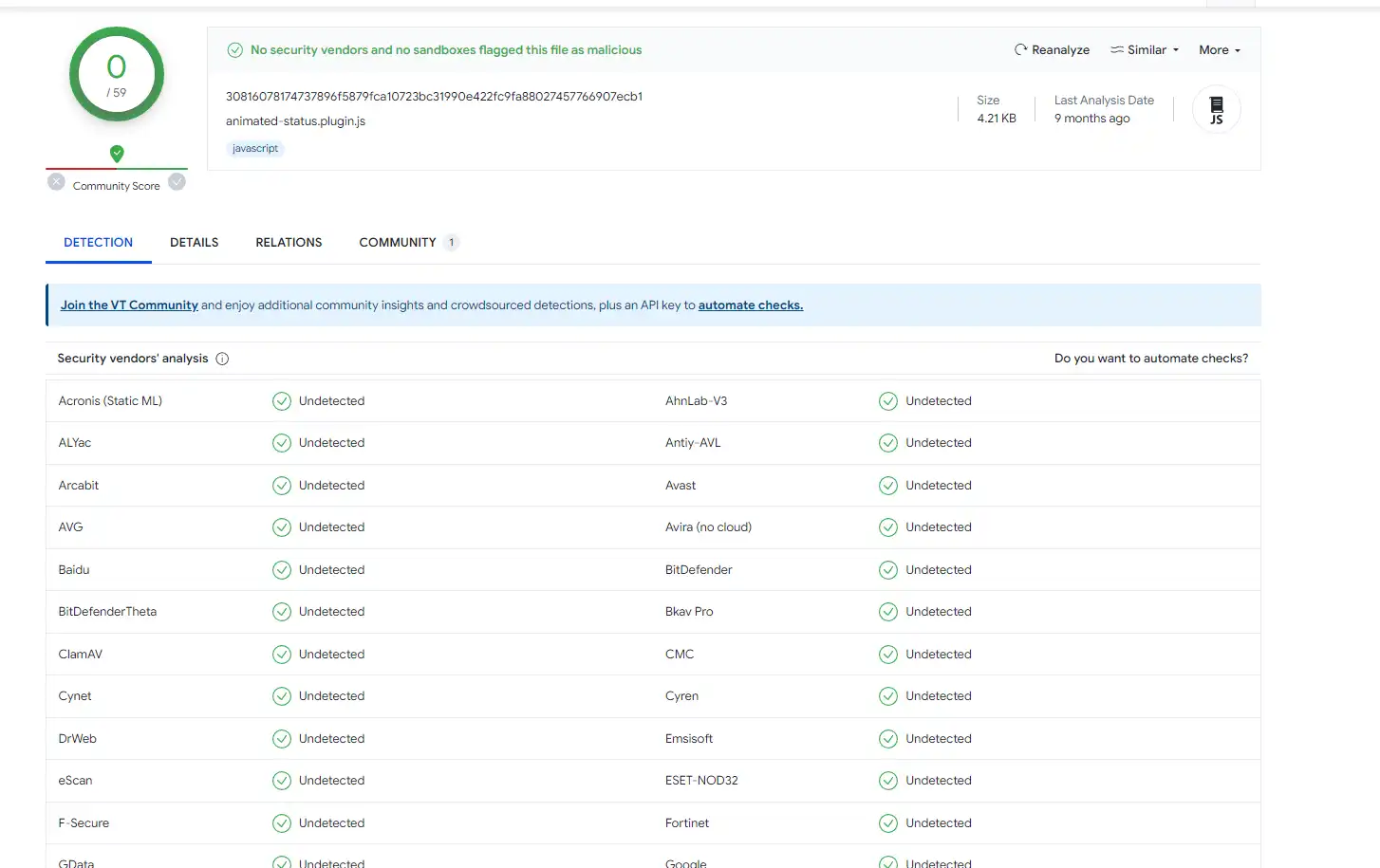Click the 4.21 KB size value
This screenshot has width=1380, height=868.
click(x=997, y=119)
